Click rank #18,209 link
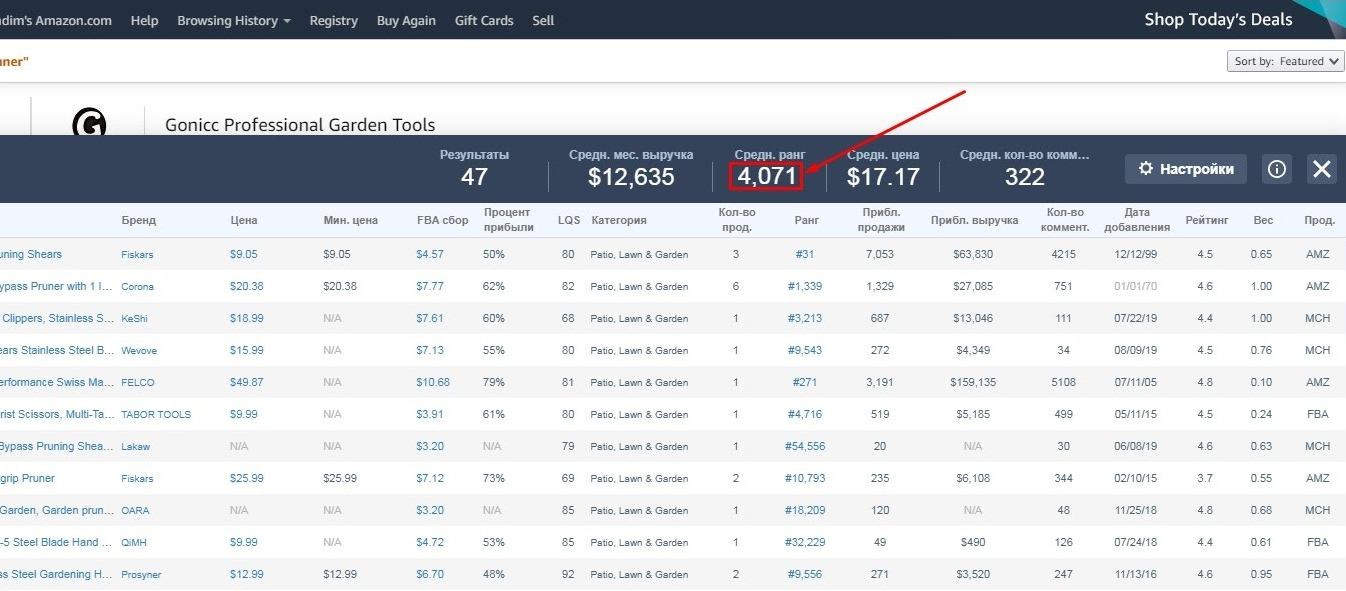Screen dimensions: 1346x591 (x=805, y=511)
